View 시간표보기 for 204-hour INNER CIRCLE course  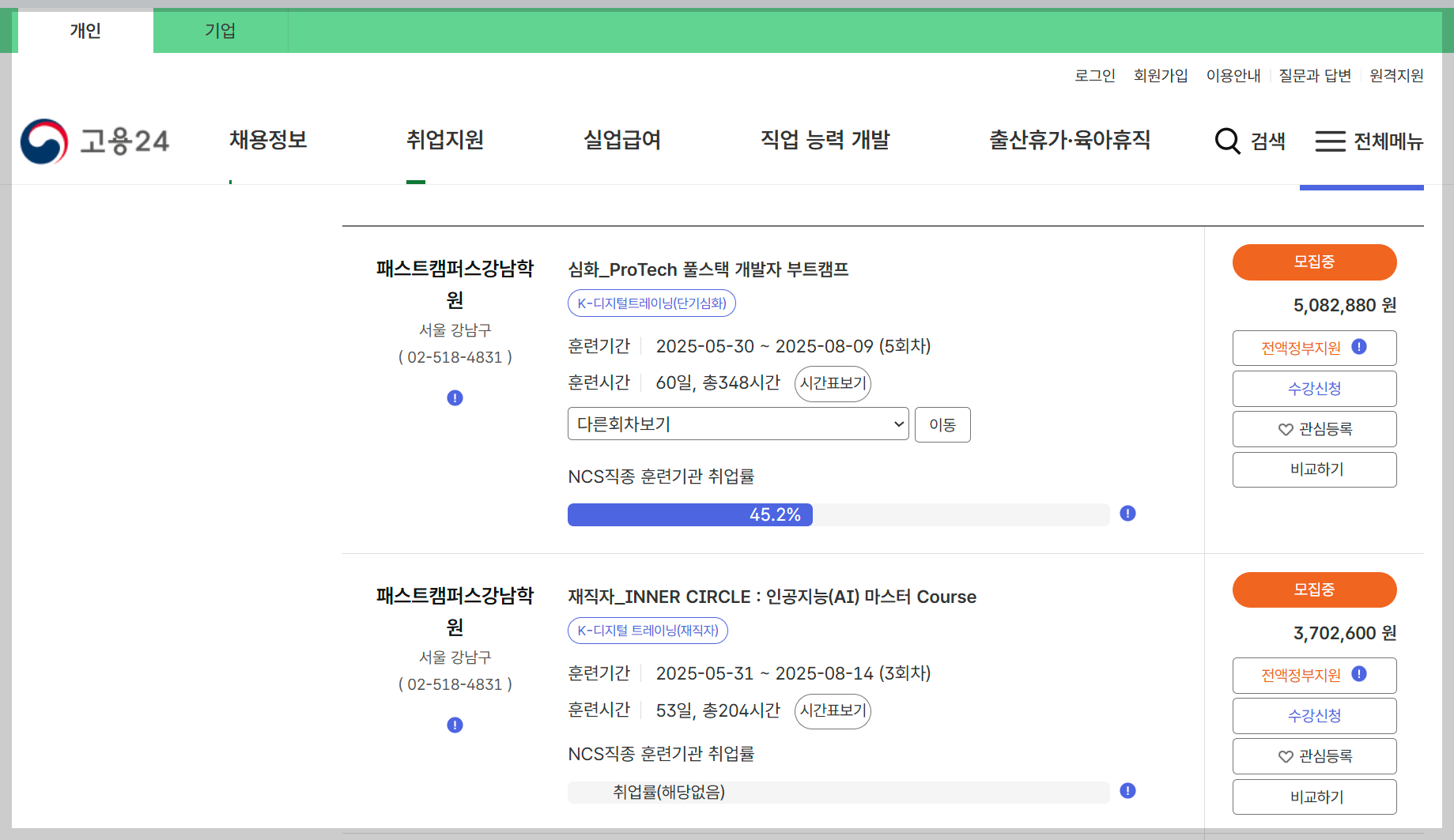pos(833,710)
